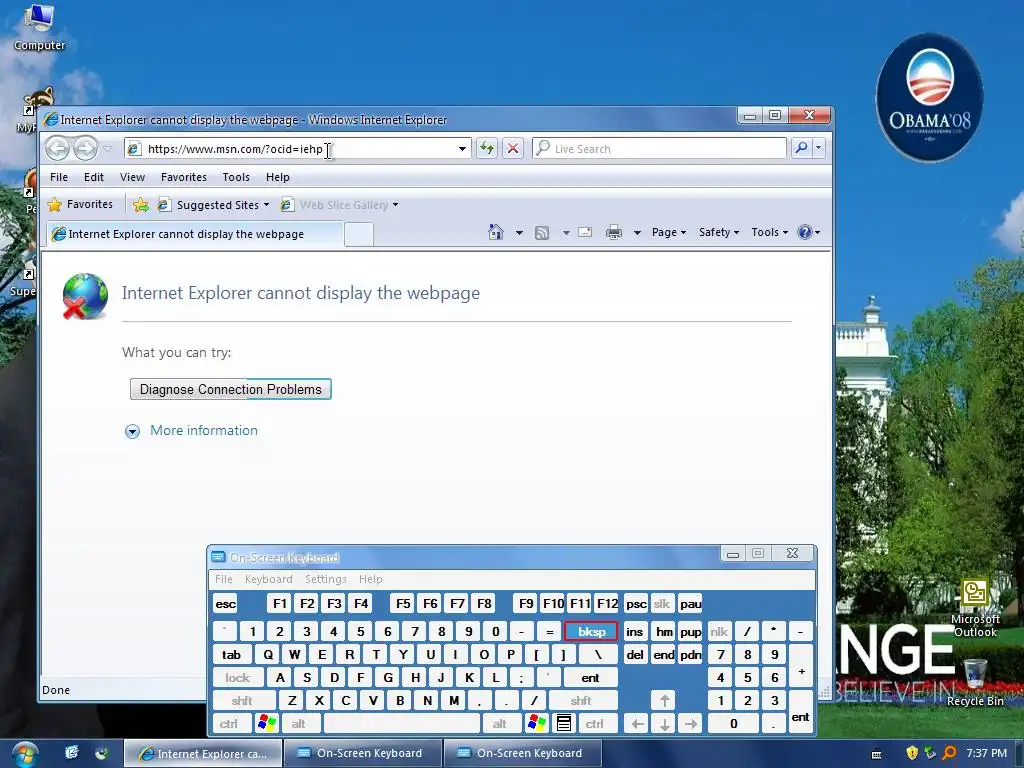Click the red Stop loading icon

(x=513, y=148)
